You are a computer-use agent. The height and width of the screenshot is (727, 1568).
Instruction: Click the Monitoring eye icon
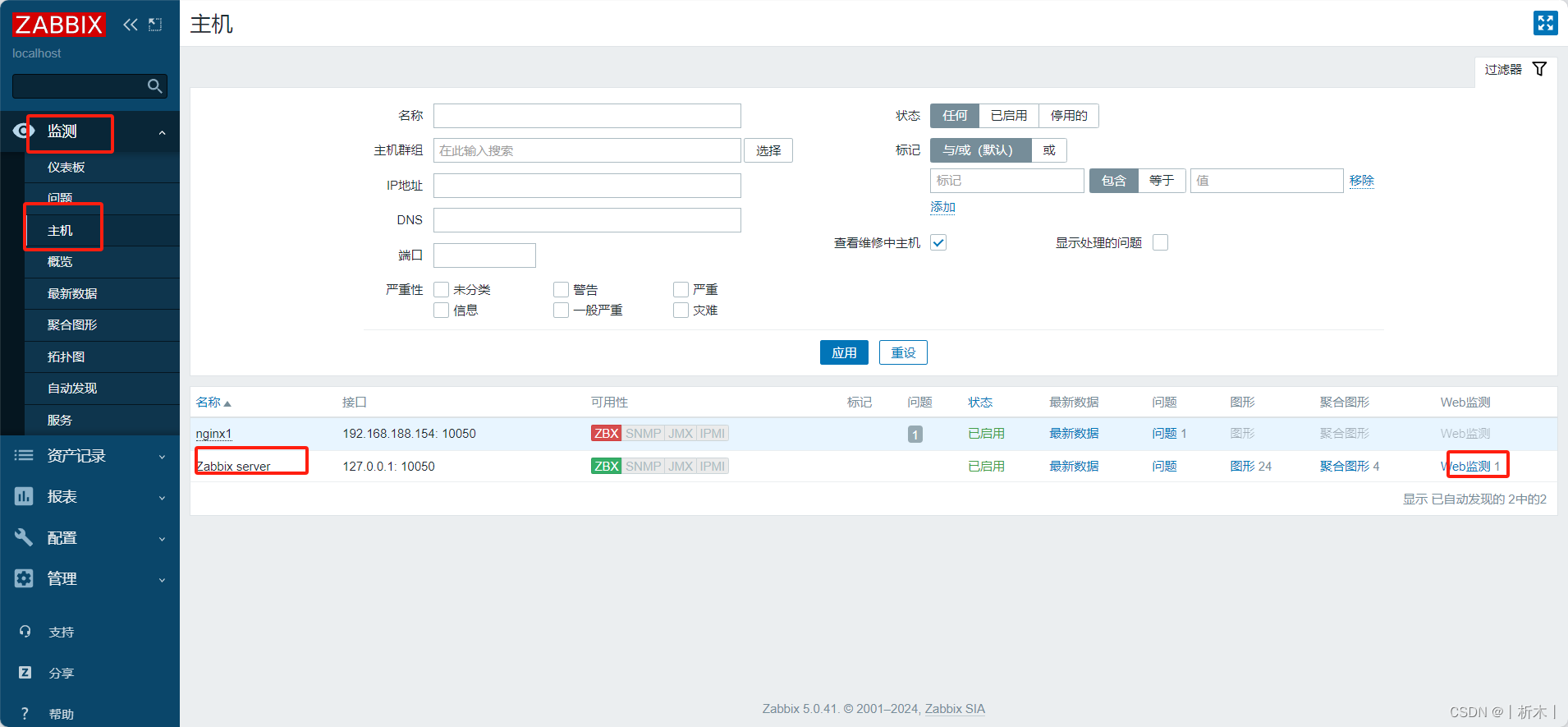coord(24,131)
